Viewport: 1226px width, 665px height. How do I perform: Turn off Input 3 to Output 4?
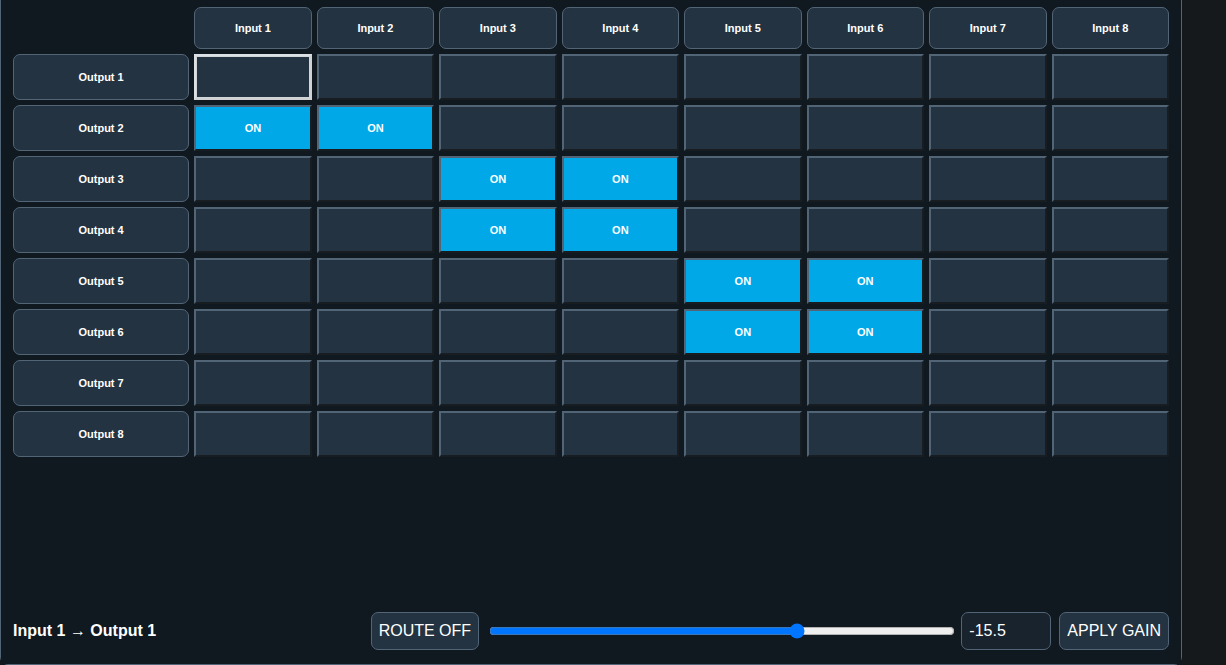[x=498, y=230]
